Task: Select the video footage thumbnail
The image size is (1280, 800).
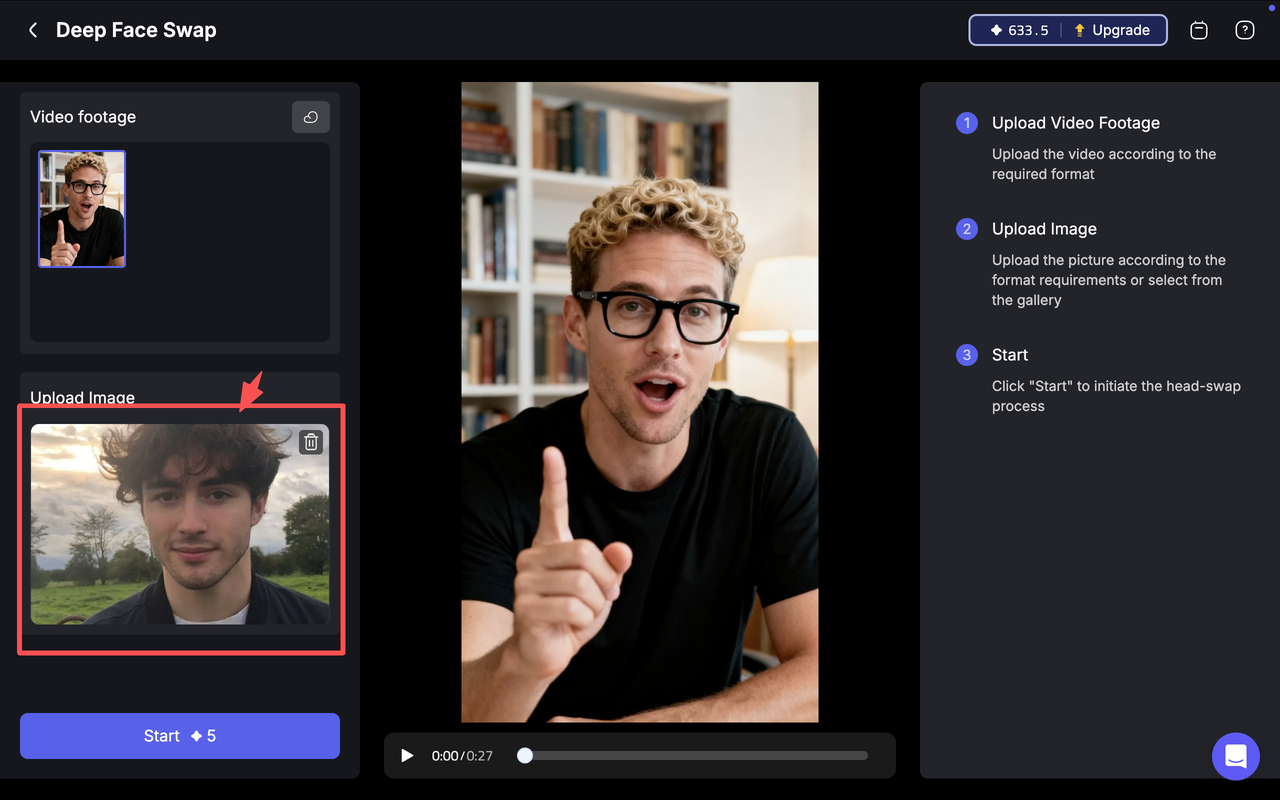Action: point(81,209)
